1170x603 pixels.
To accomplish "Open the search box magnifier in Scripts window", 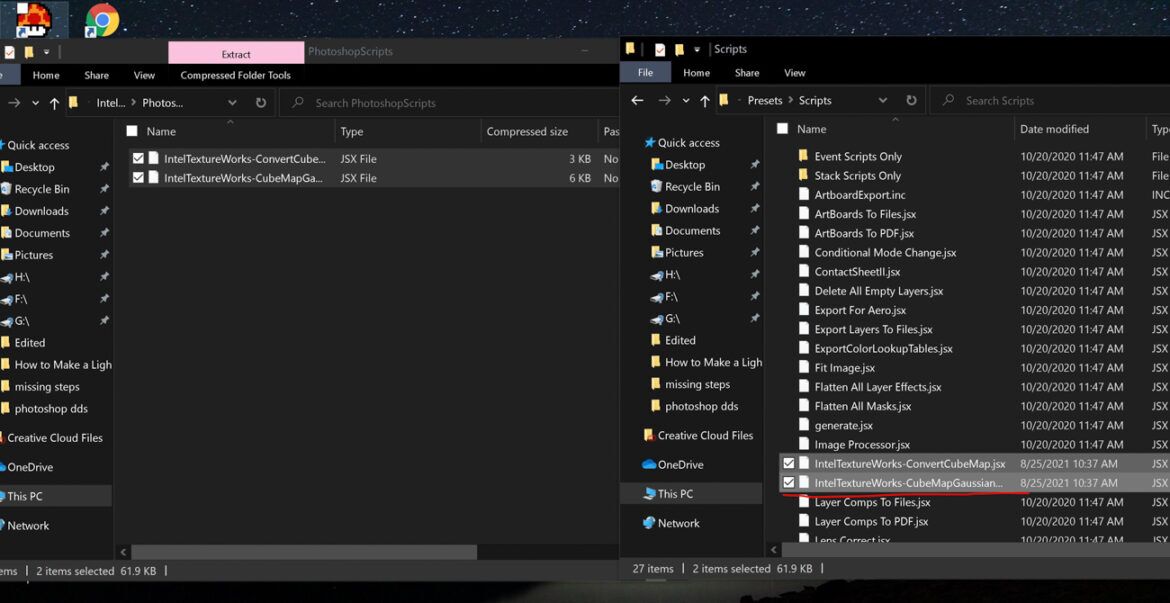I will click(948, 100).
